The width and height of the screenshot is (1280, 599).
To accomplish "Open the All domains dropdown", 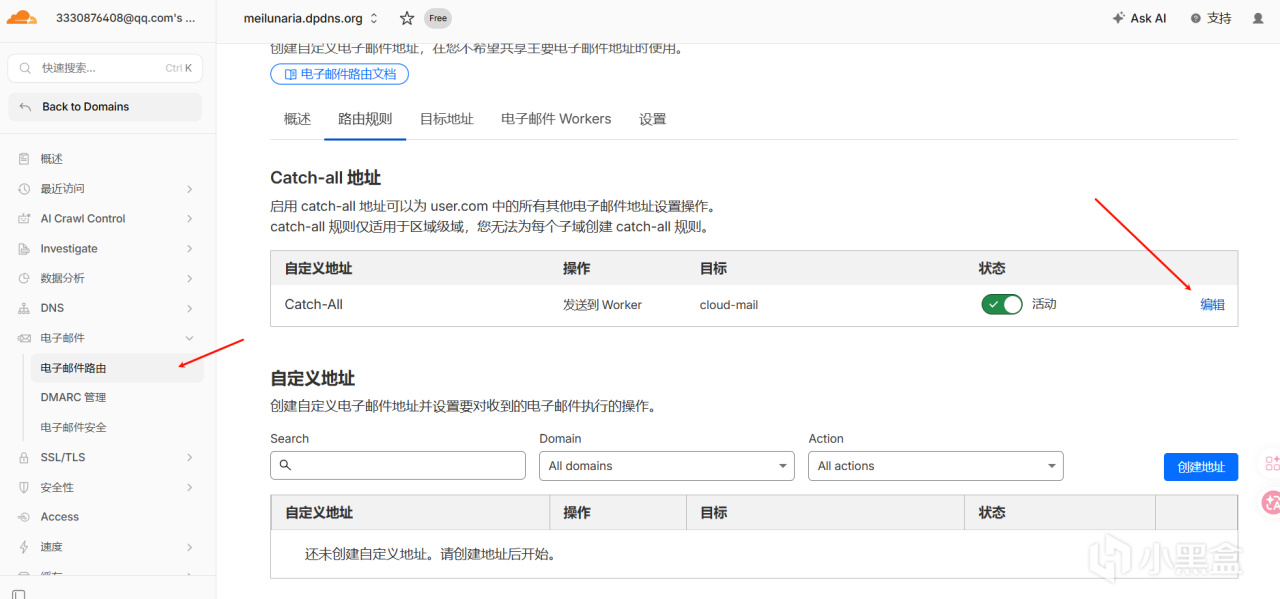I will [x=667, y=466].
